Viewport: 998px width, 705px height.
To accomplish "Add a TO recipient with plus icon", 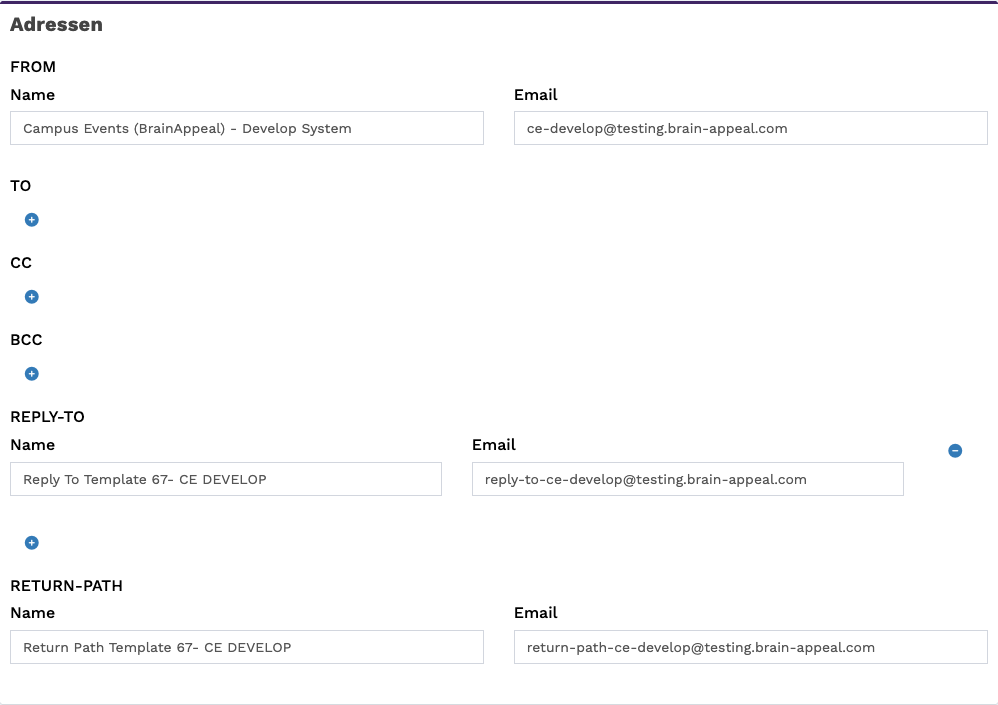I will (31, 220).
